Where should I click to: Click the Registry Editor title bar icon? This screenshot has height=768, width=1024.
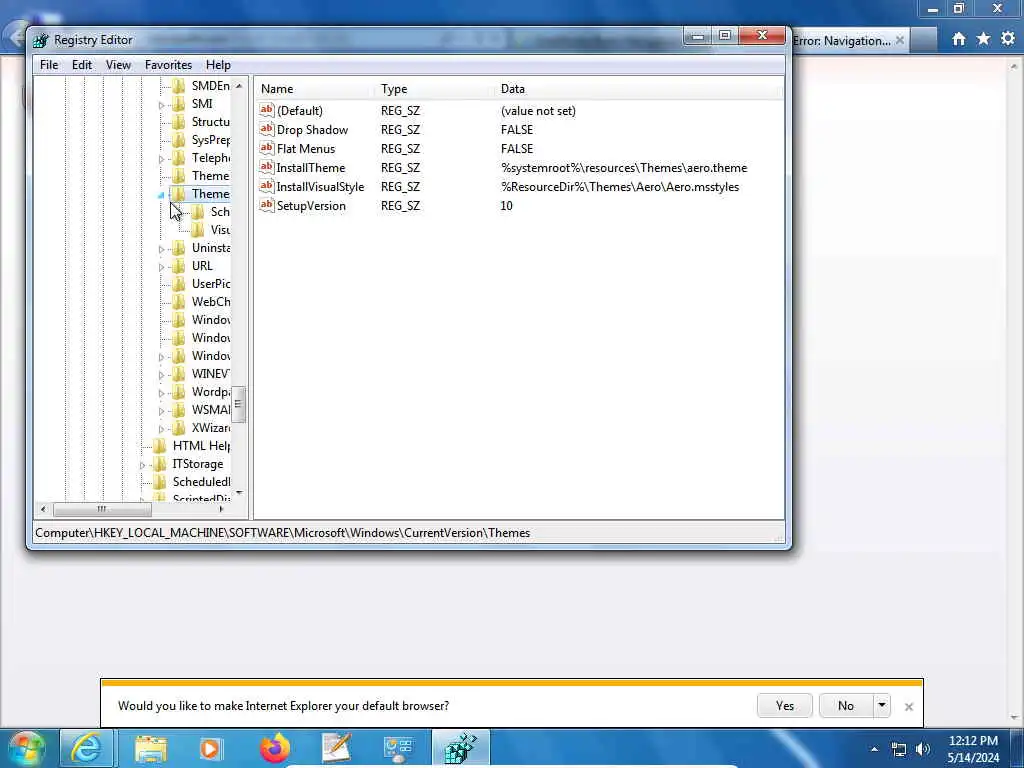(40, 40)
